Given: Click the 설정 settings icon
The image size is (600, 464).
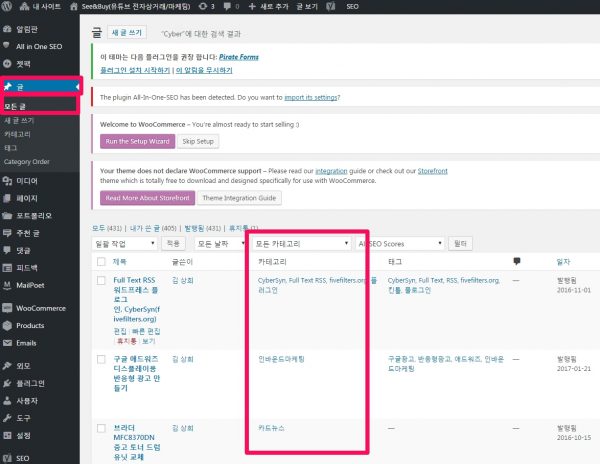Looking at the screenshot, I should (x=7, y=435).
